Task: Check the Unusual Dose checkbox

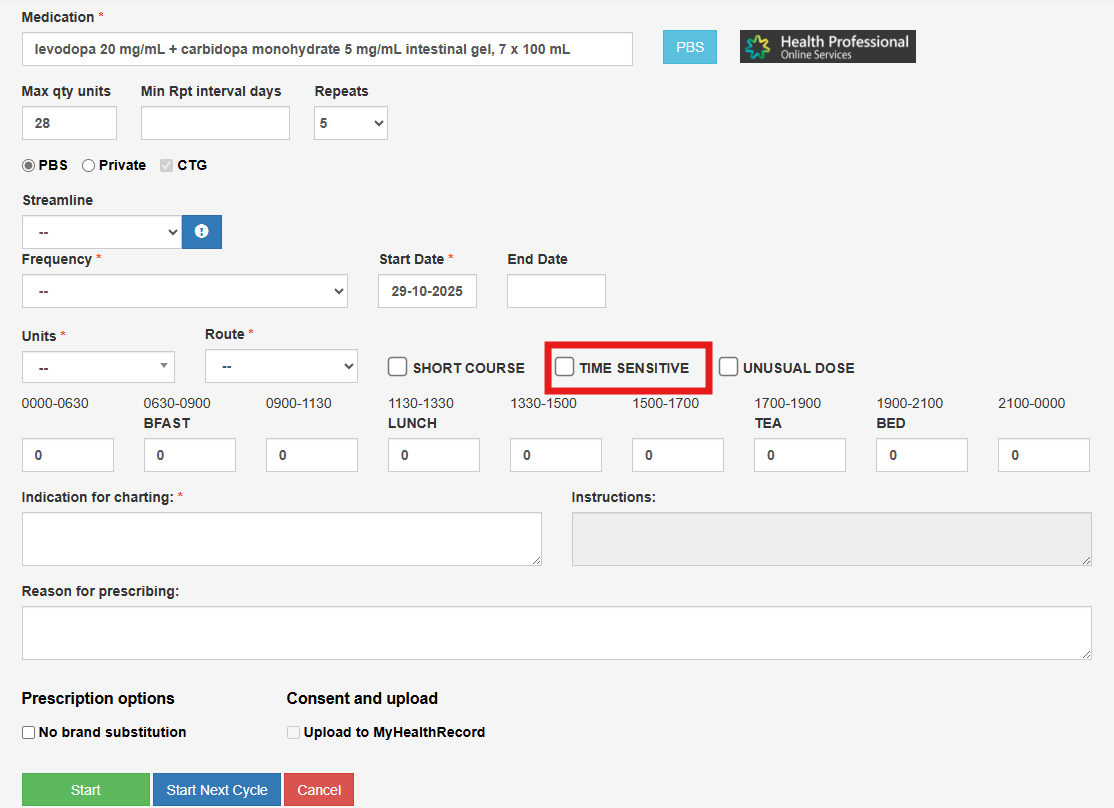Action: click(728, 367)
